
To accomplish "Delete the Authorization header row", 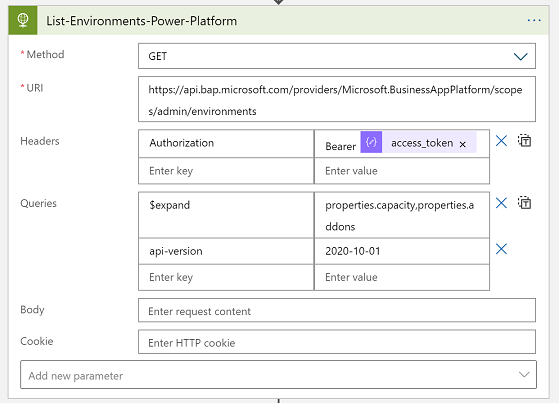I will pyautogui.click(x=501, y=141).
